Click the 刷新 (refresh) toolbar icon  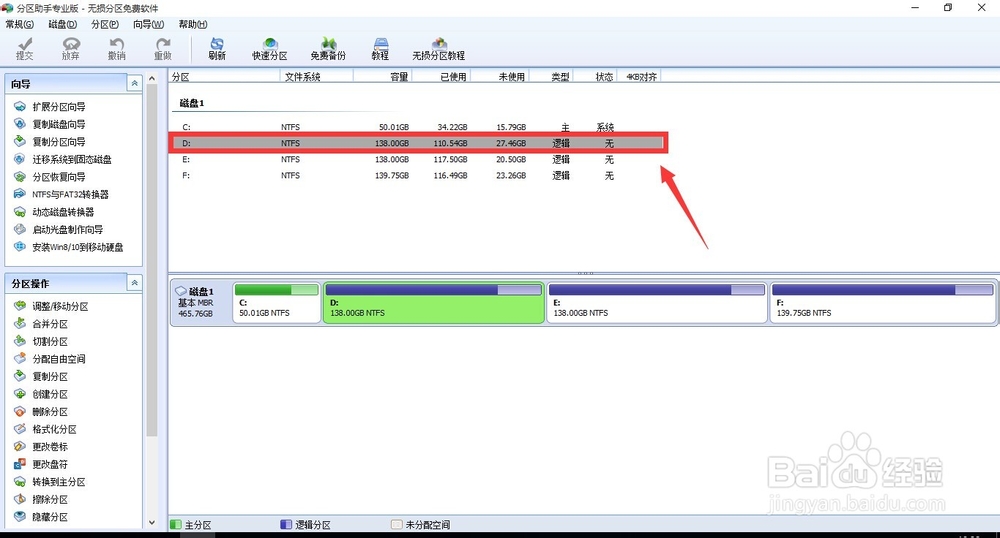[x=217, y=48]
